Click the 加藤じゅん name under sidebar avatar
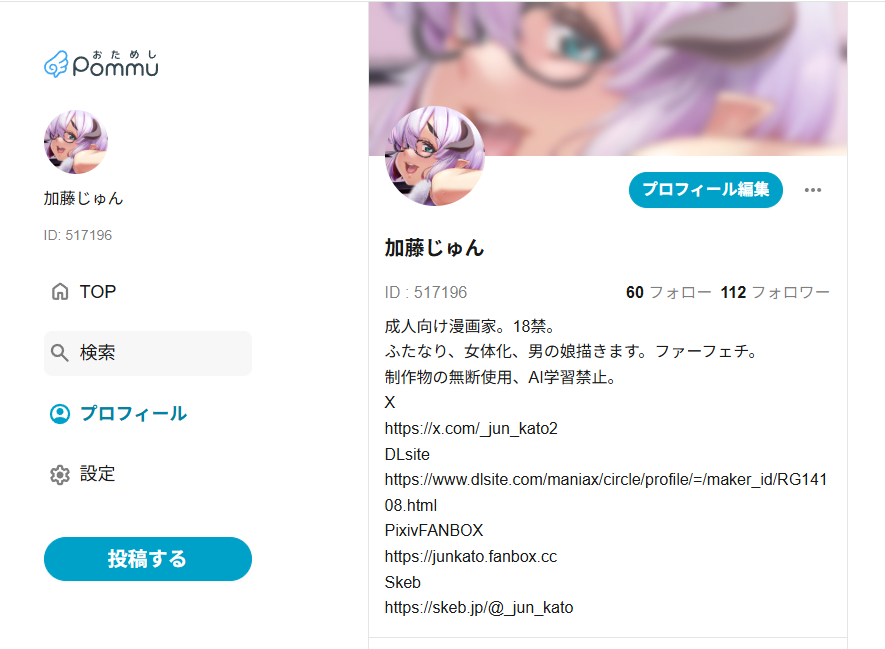Viewport: 885px width, 649px height. (84, 199)
